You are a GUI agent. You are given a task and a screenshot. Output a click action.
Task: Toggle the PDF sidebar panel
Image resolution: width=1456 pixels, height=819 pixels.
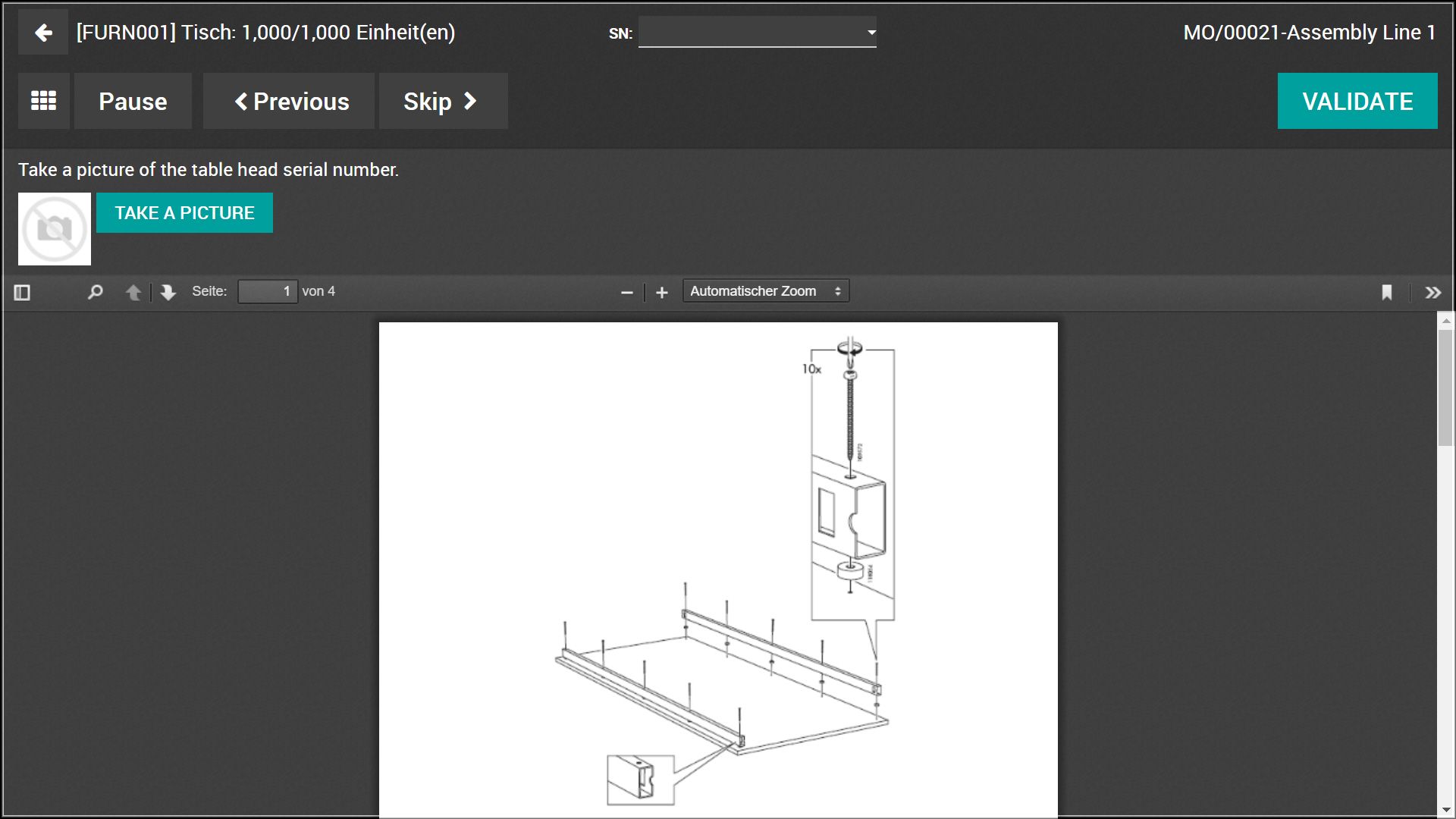(x=22, y=292)
